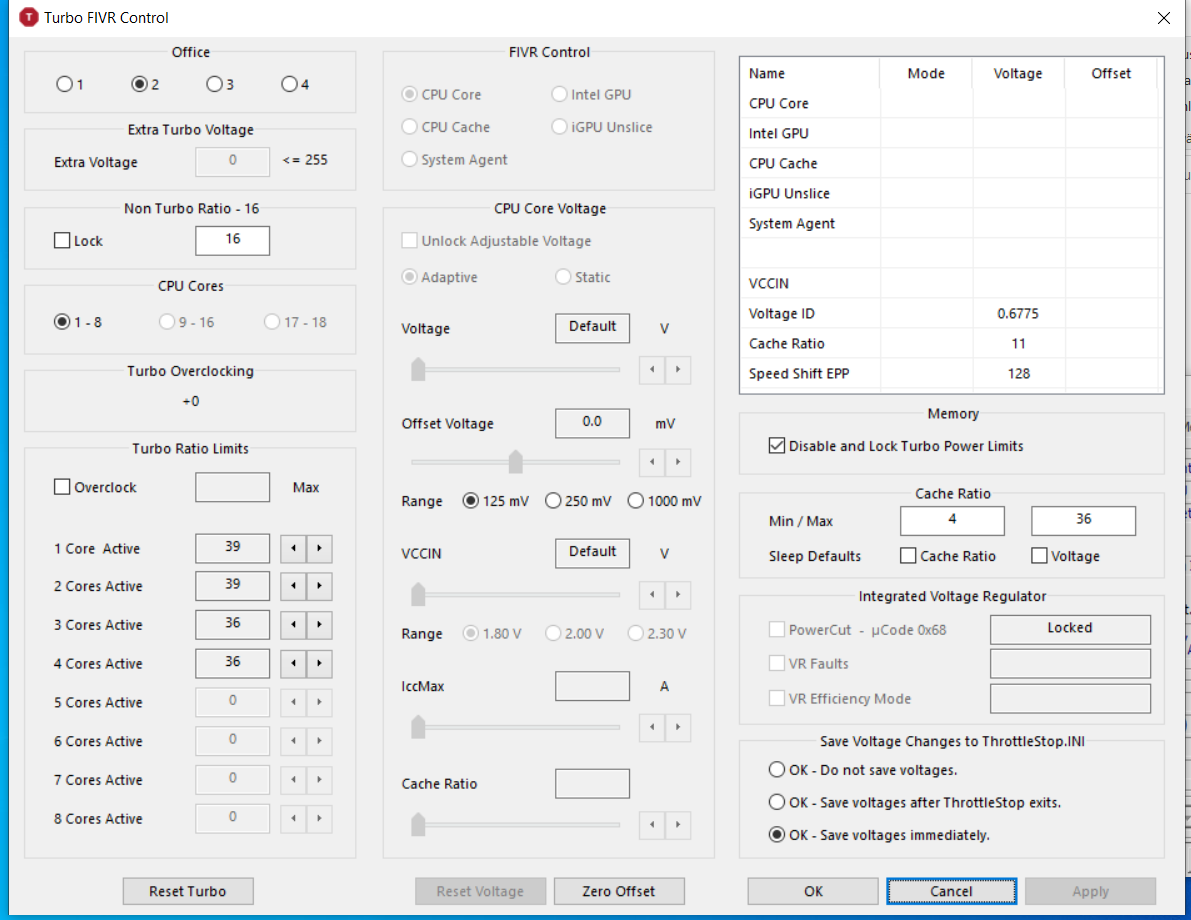
Task: Select Office profile 3
Action: [214, 85]
